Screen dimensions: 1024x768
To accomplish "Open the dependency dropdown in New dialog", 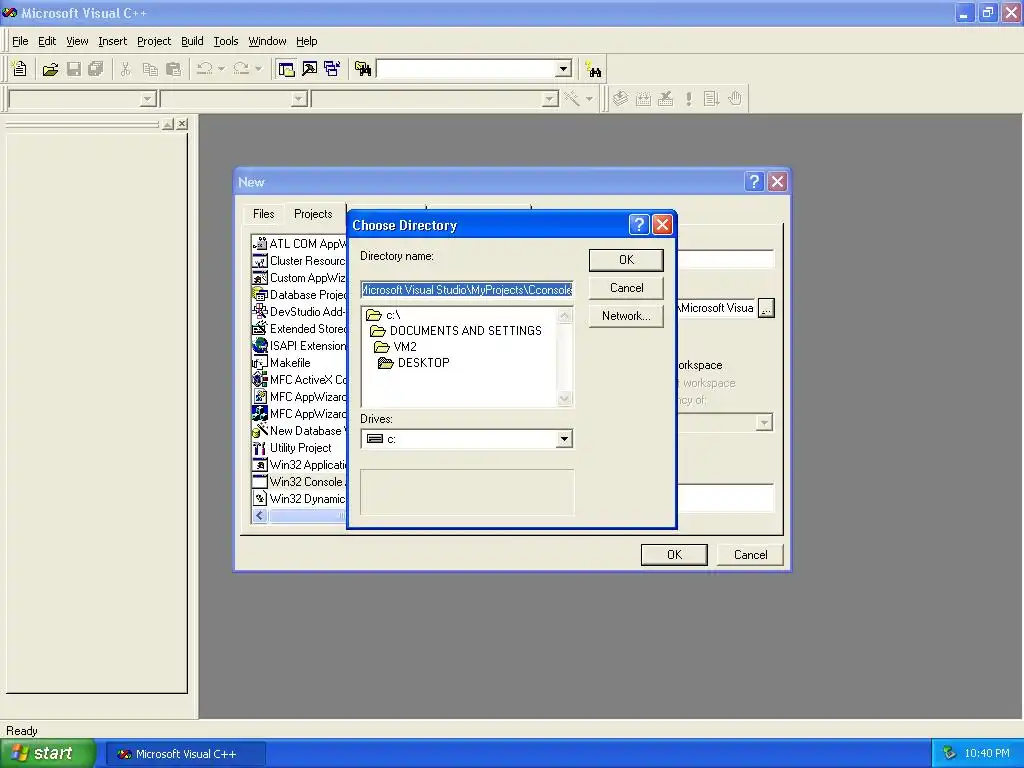I will pos(764,423).
